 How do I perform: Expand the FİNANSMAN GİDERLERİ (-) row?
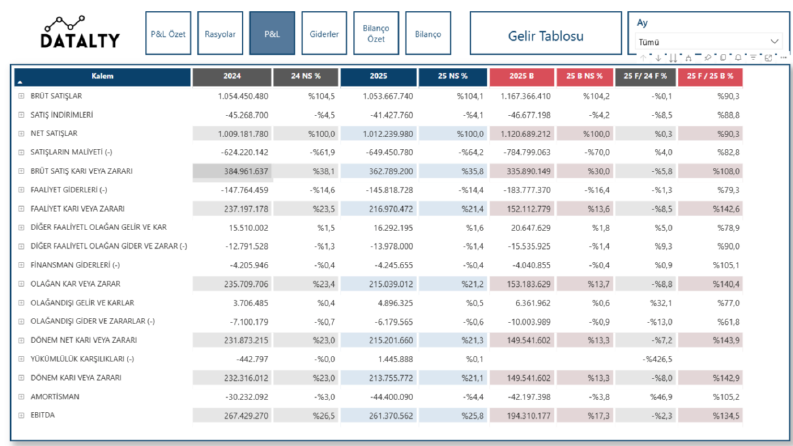[x=21, y=265]
